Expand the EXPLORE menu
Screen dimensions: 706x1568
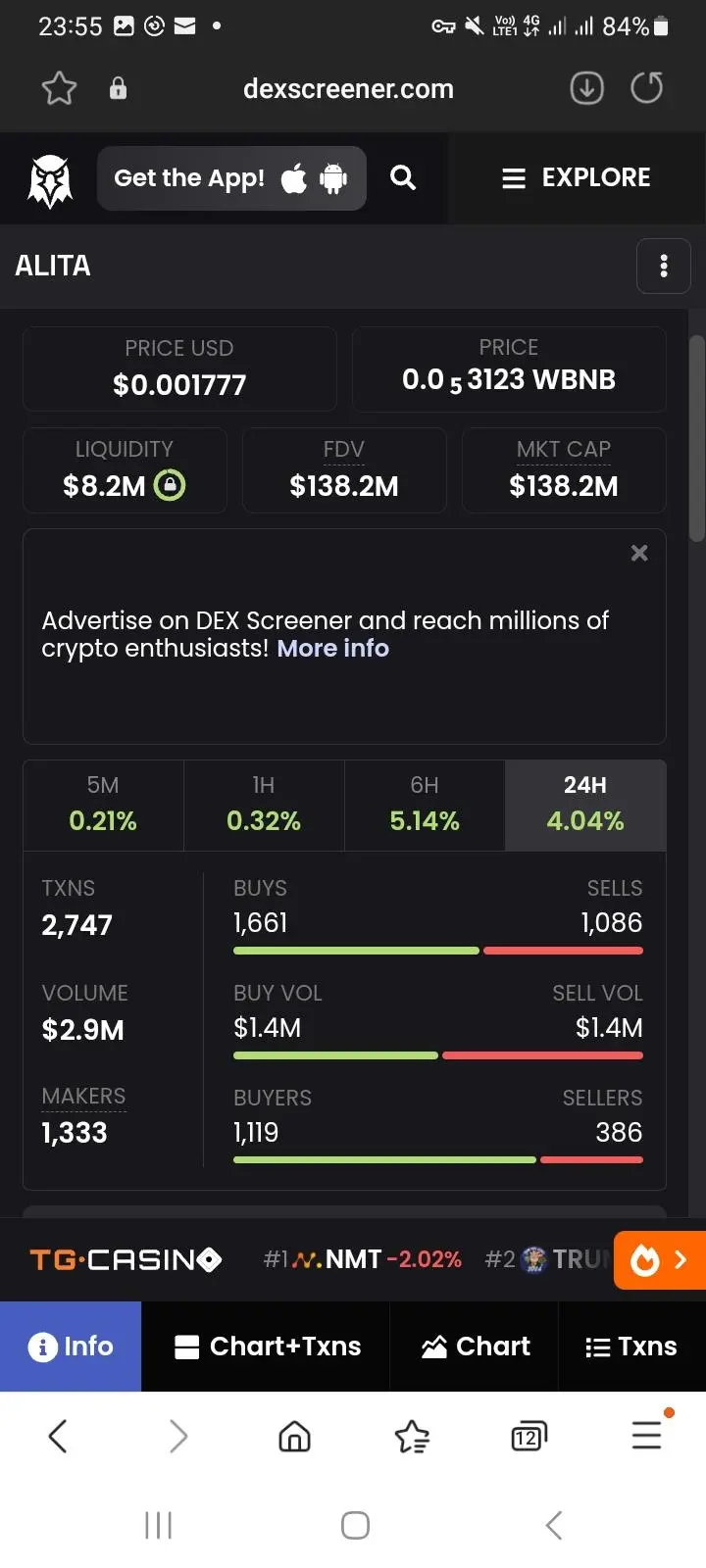pos(577,177)
